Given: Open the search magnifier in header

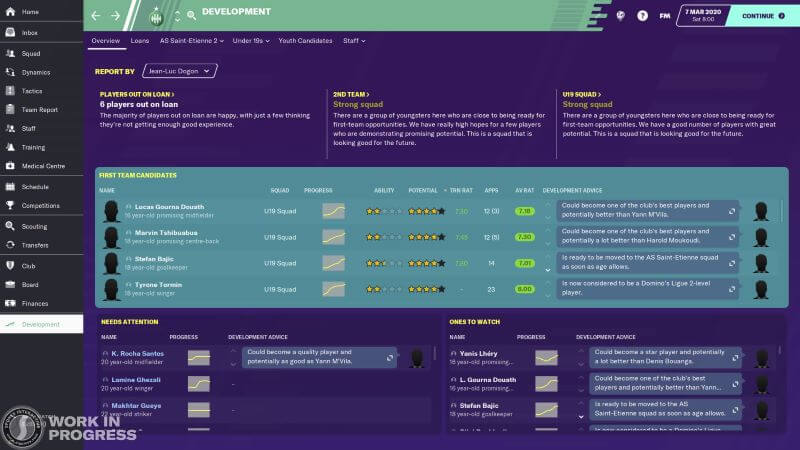Looking at the screenshot, I should (191, 16).
